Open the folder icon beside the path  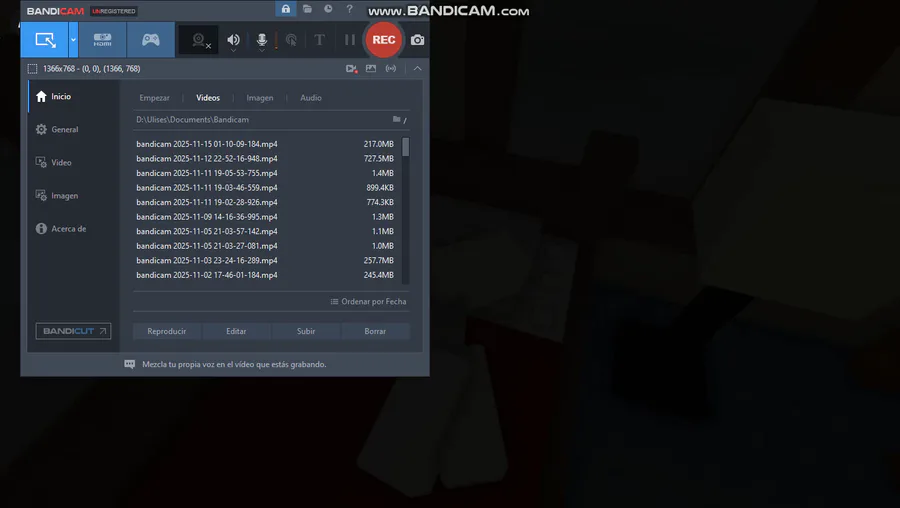coord(397,119)
